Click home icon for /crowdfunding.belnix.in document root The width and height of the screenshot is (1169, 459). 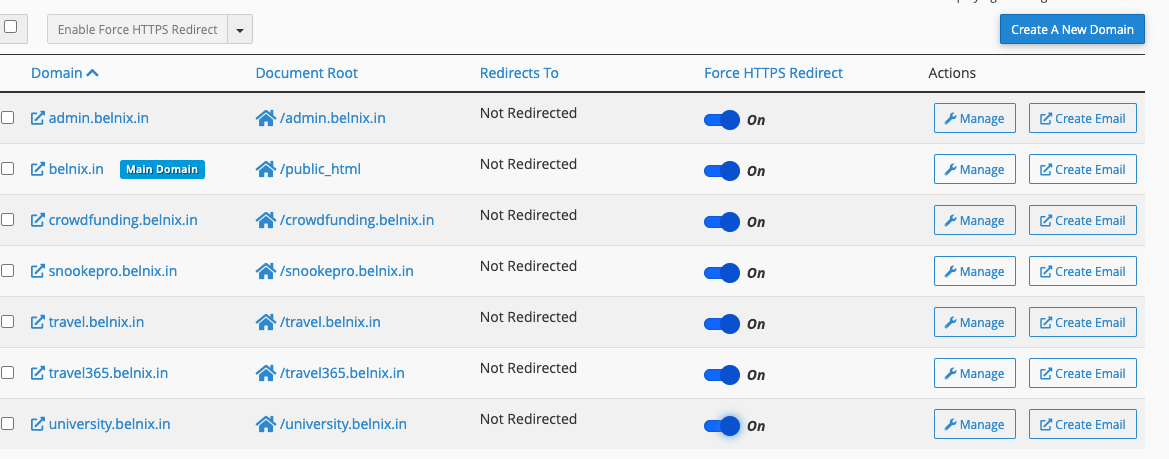[265, 220]
